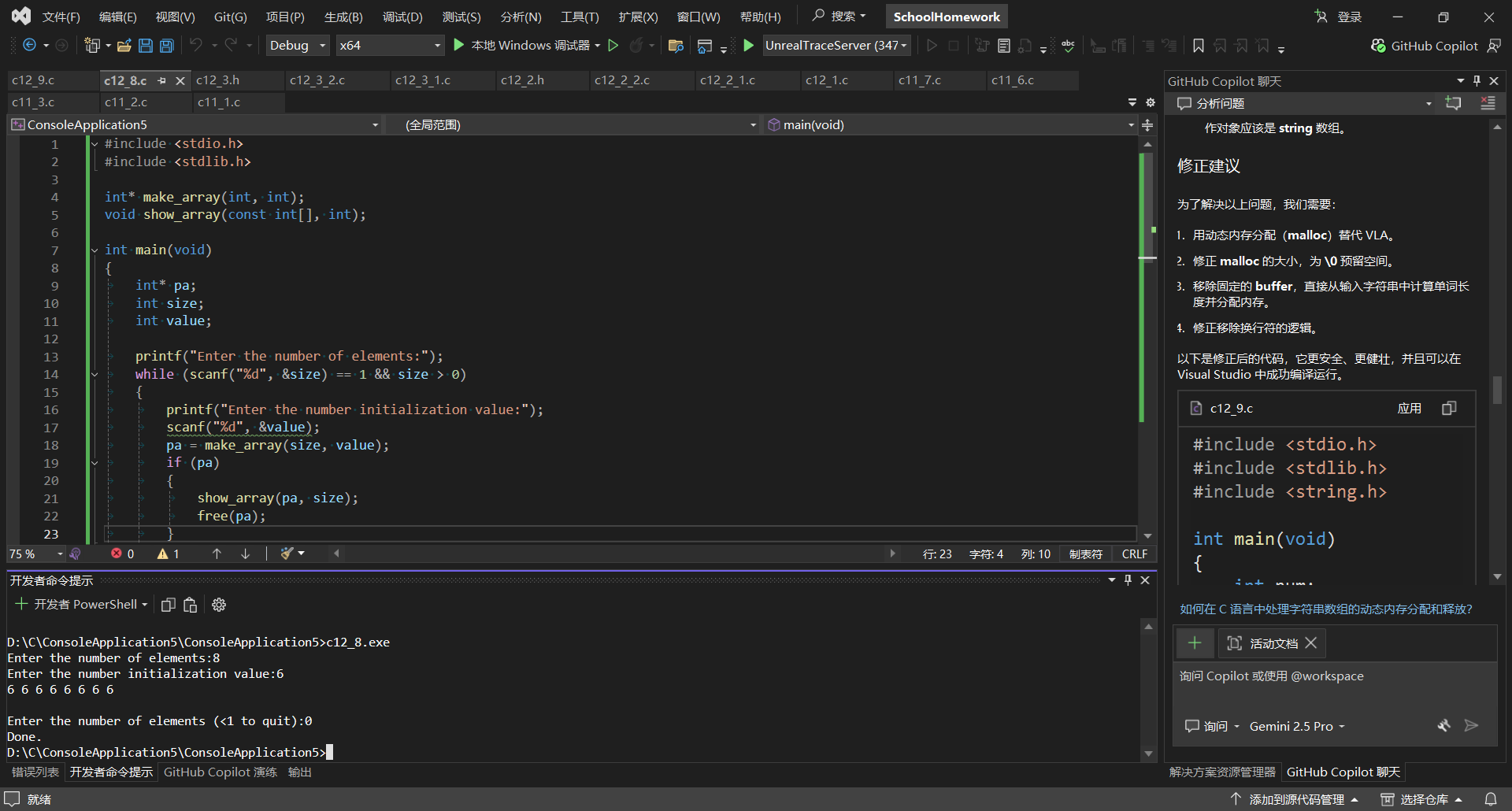Create a new Copilot chat thread
The height and width of the screenshot is (811, 1512).
(1453, 103)
